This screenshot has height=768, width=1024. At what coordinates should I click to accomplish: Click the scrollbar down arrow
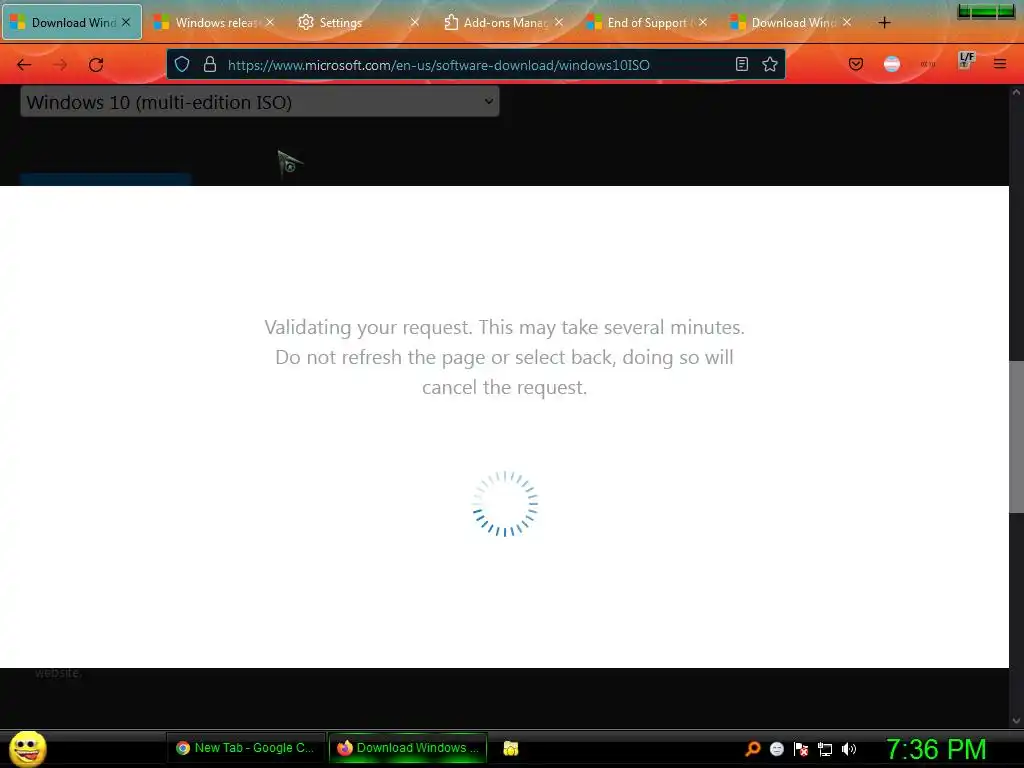(x=1016, y=721)
